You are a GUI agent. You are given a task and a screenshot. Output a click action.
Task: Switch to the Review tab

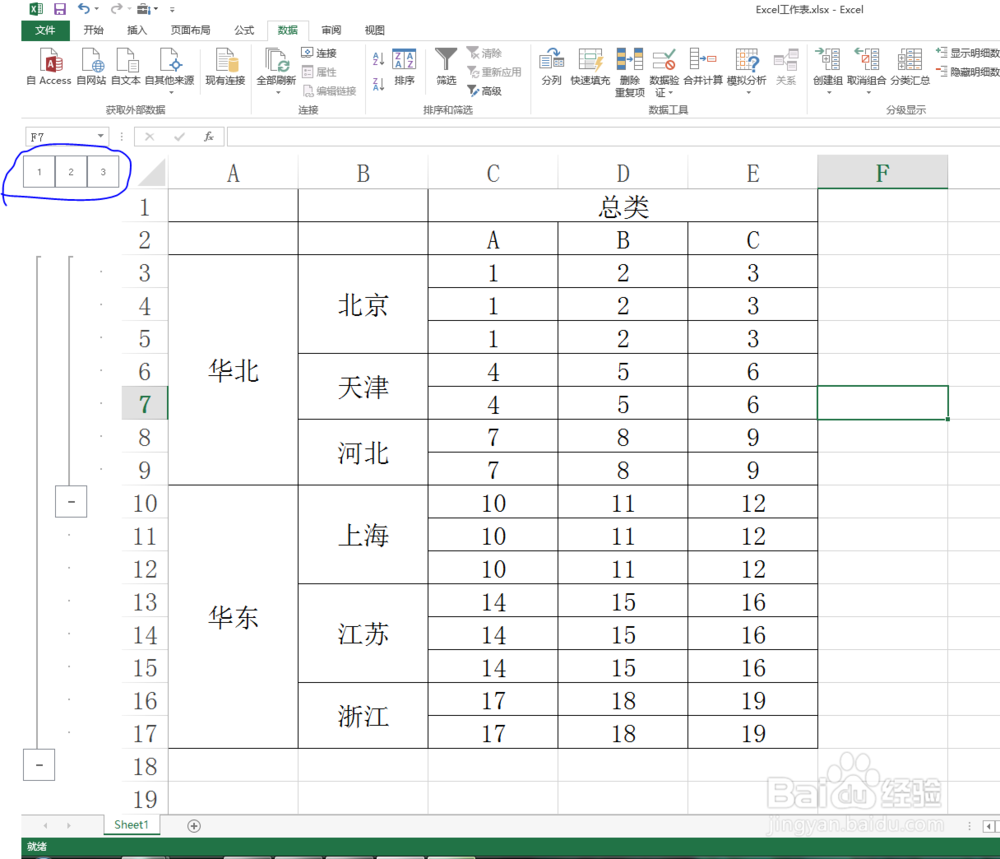click(331, 30)
